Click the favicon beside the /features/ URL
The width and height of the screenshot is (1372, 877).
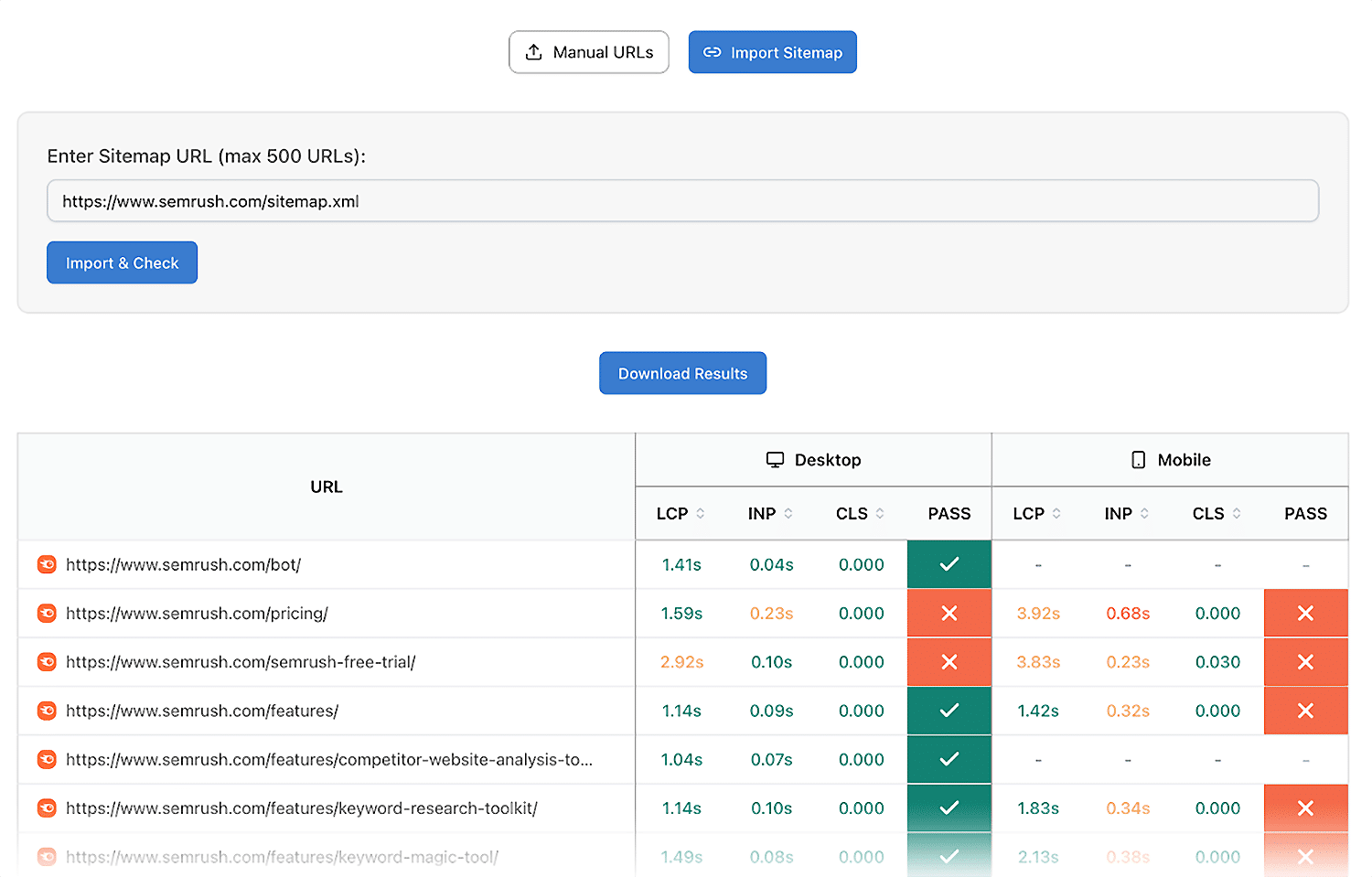(x=47, y=711)
